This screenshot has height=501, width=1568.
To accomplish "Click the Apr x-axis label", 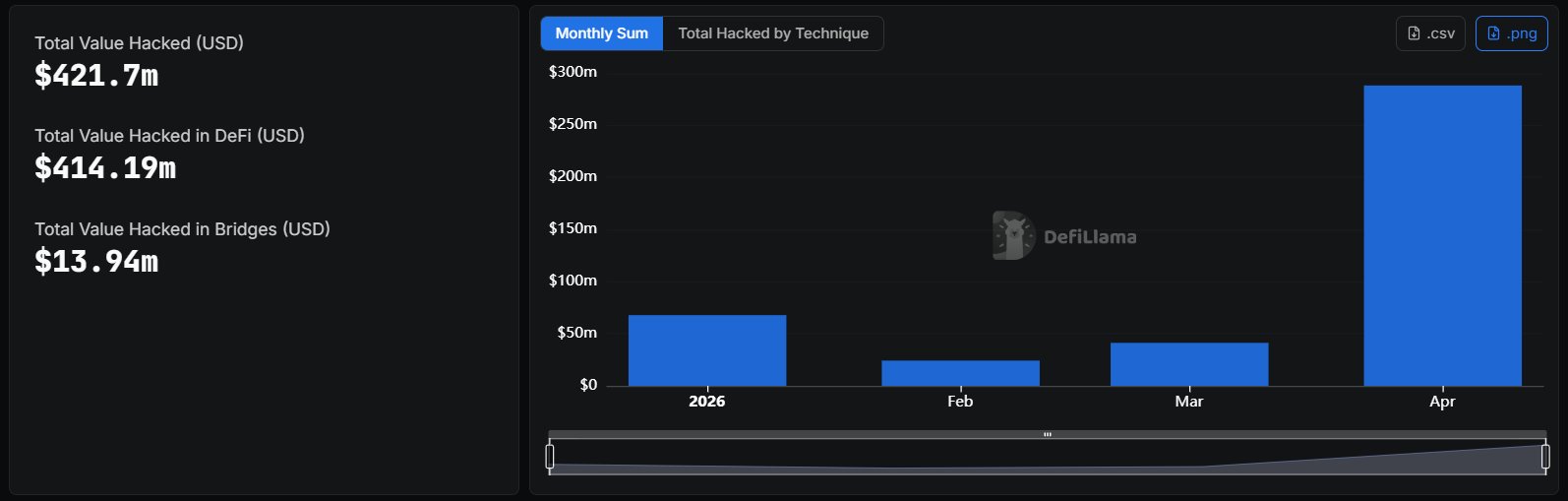I will click(x=1442, y=402).
